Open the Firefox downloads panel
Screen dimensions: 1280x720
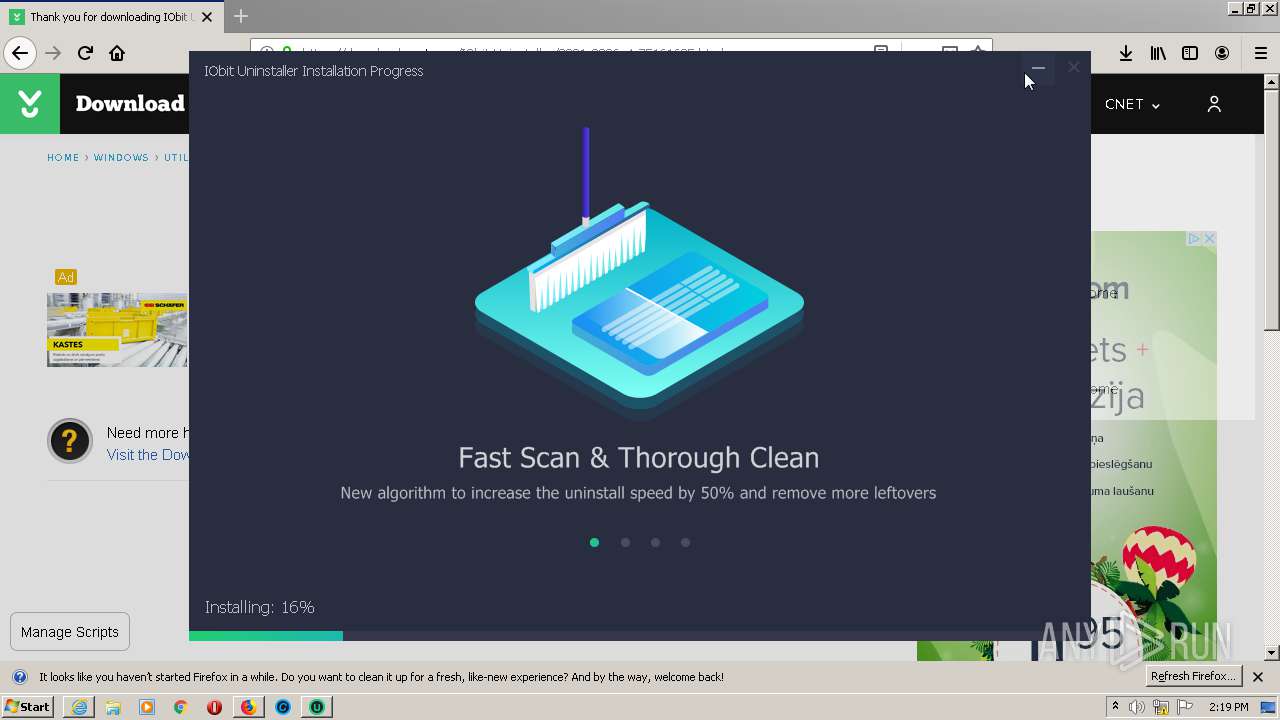(1126, 53)
